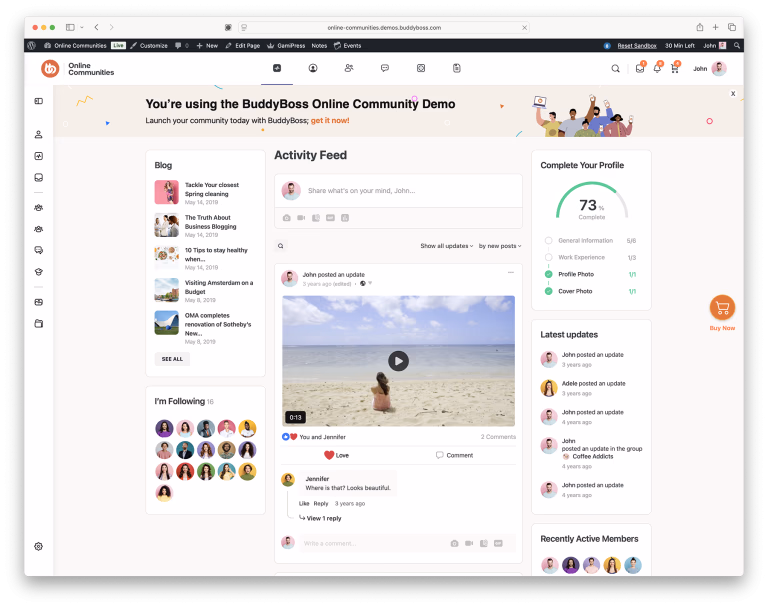Viewport: 768px width, 608px height.
Task: Play the beach video in the post
Action: coord(398,361)
